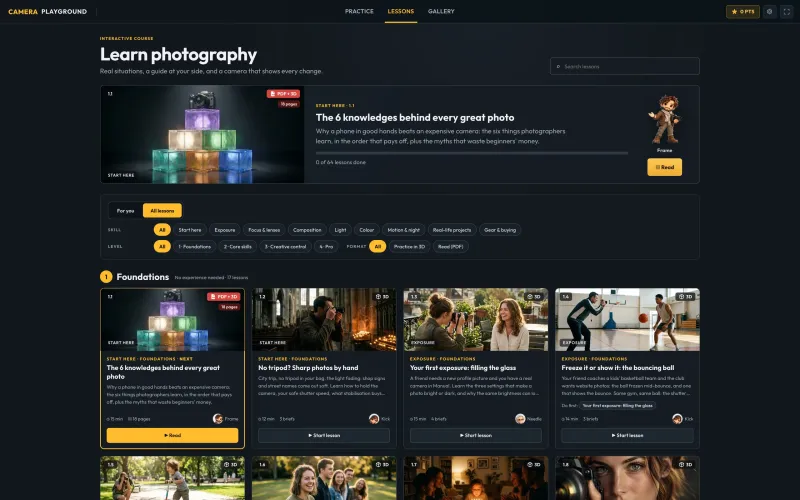This screenshot has width=800, height=500.
Task: Click the 'No tripod? Sharp photos by hand' title
Action: point(308,368)
